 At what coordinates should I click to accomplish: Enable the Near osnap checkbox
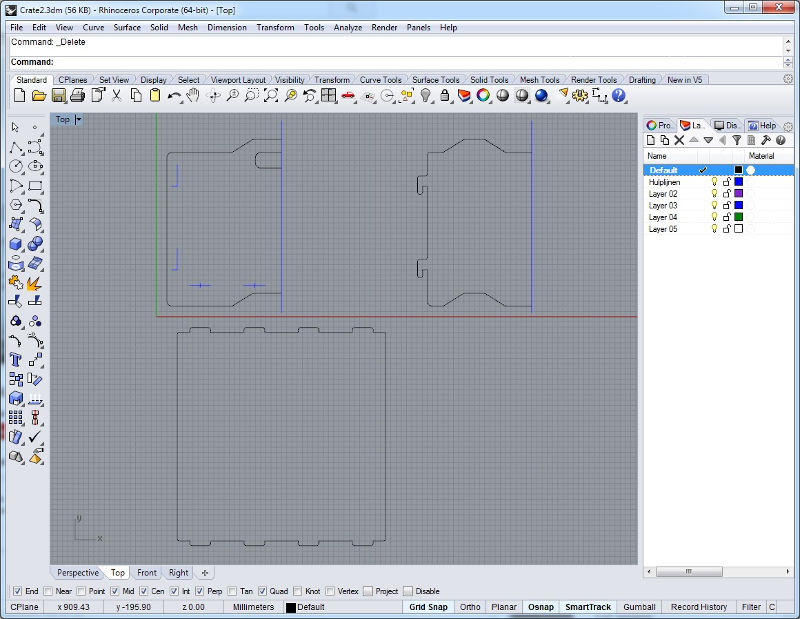[48, 591]
